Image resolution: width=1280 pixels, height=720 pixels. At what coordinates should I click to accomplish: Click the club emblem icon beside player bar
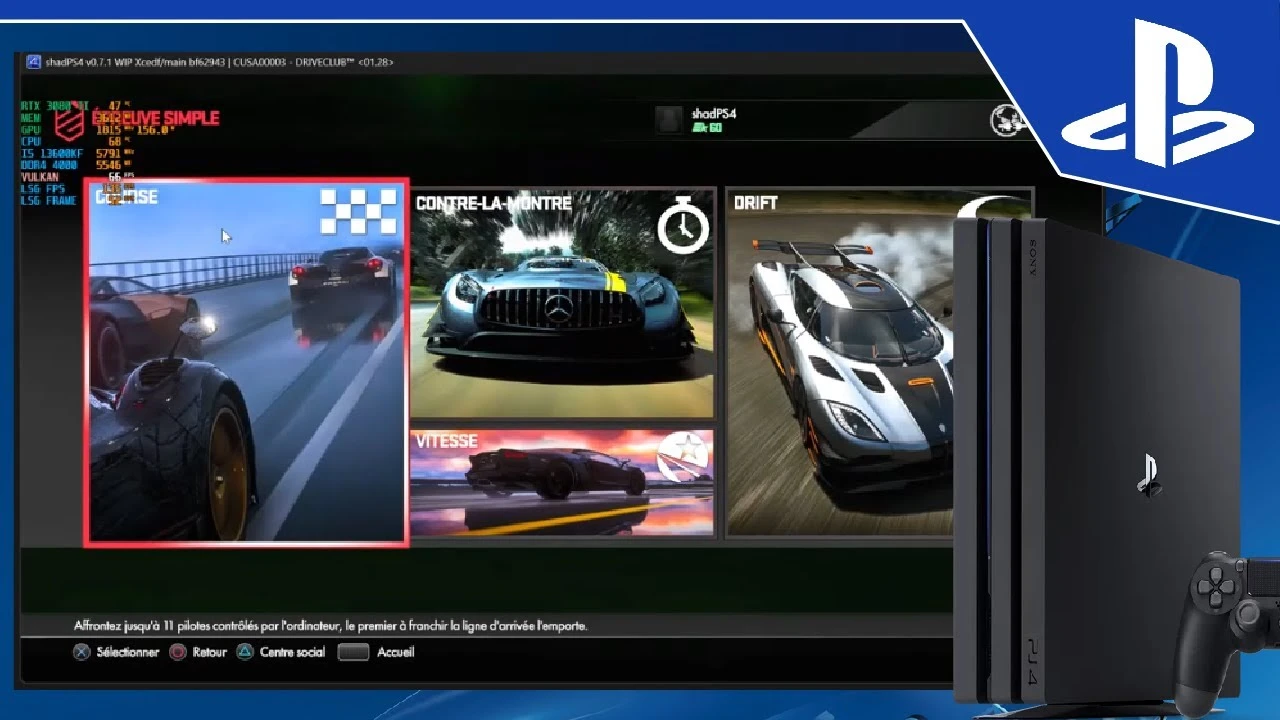click(x=1008, y=120)
